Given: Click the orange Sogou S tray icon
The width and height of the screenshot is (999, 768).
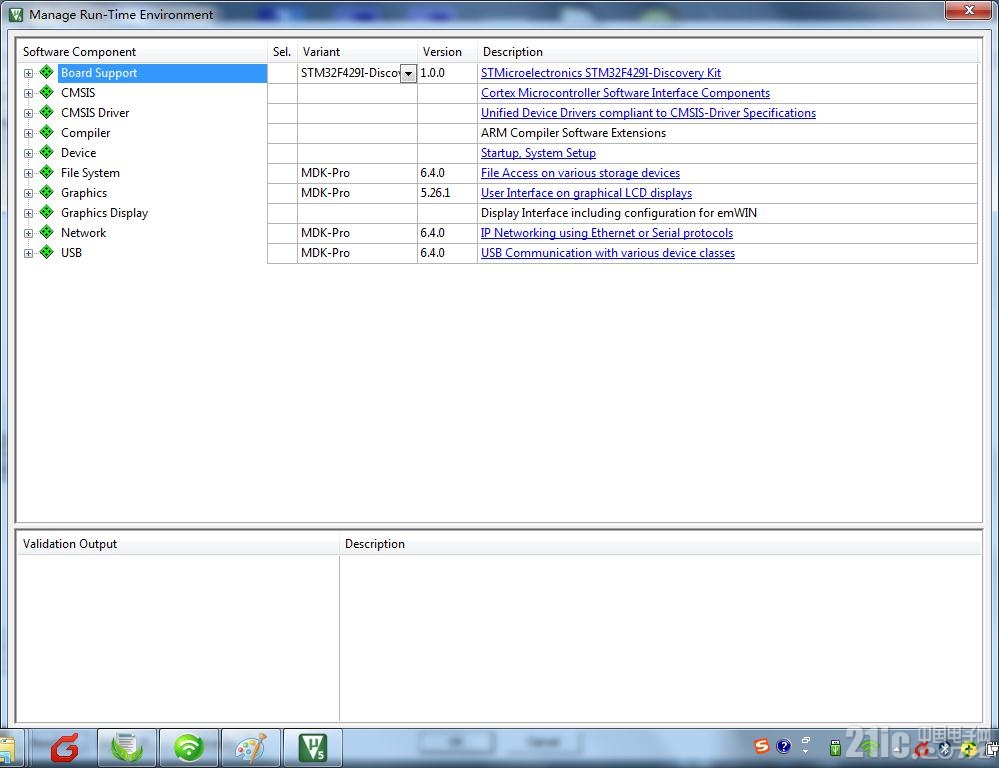Looking at the screenshot, I should click(761, 746).
